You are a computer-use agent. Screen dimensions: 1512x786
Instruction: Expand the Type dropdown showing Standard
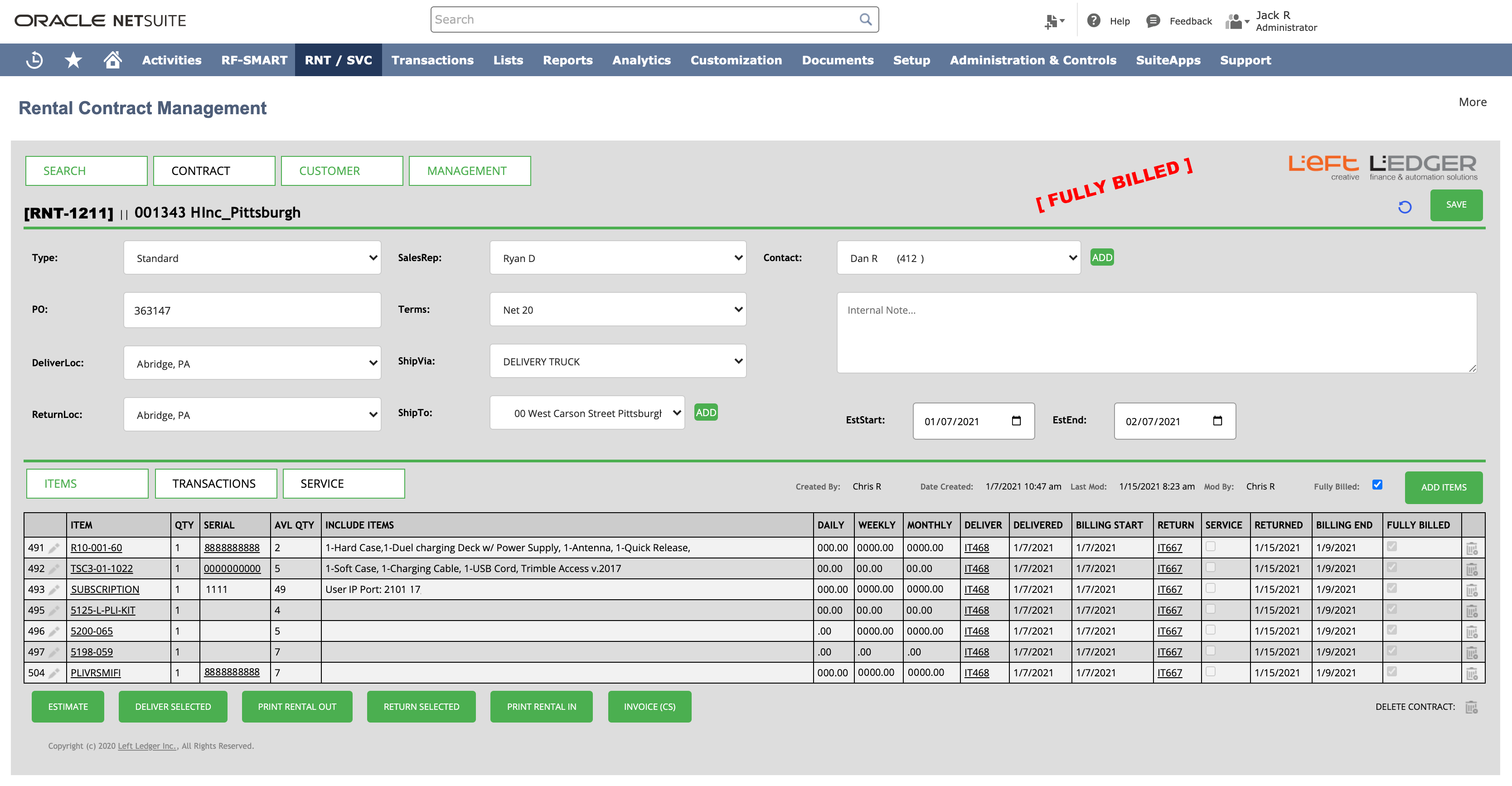(x=252, y=258)
